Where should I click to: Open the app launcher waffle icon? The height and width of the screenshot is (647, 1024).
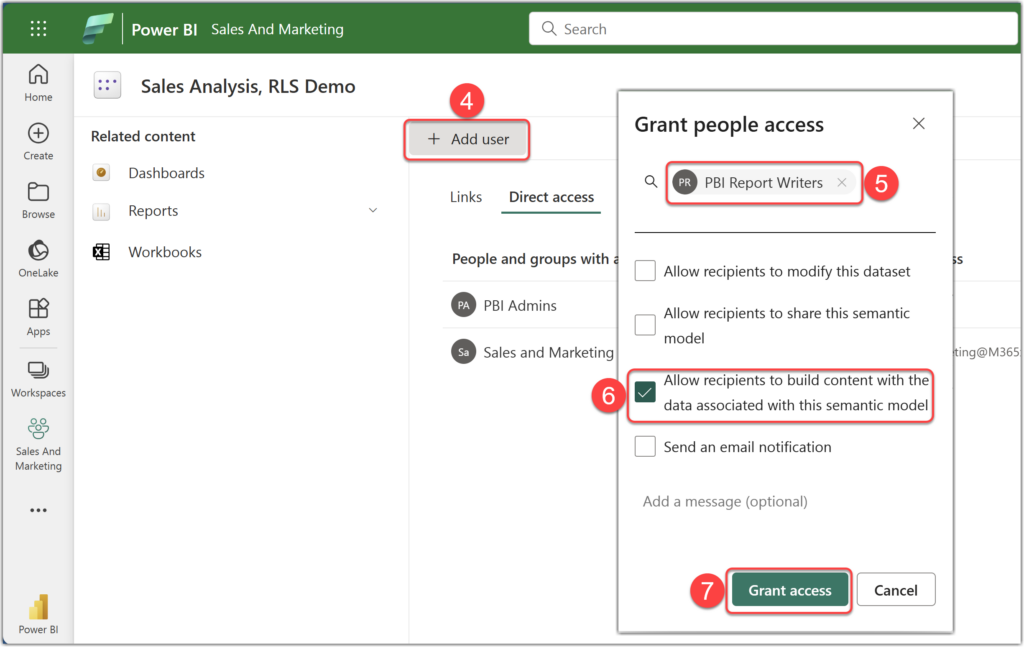(38, 29)
